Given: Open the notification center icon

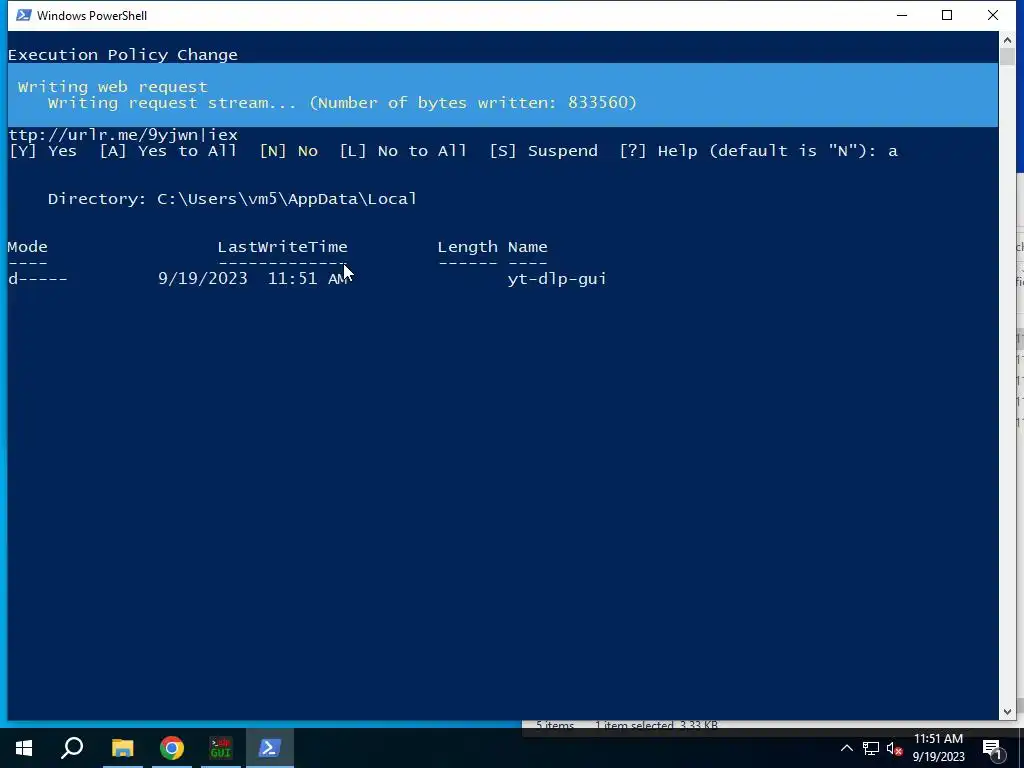Looking at the screenshot, I should point(992,749).
